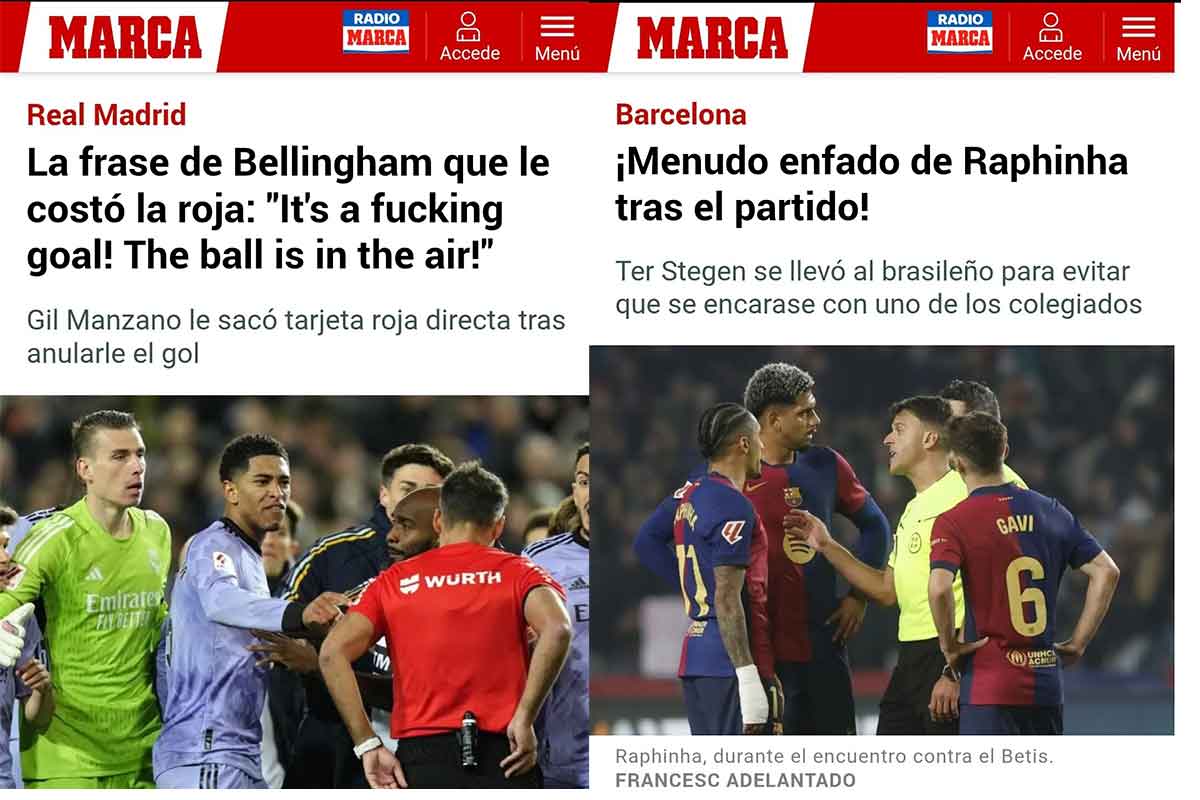The height and width of the screenshot is (800, 1200).
Task: Click the right MARCA logo
Action: 712,37
